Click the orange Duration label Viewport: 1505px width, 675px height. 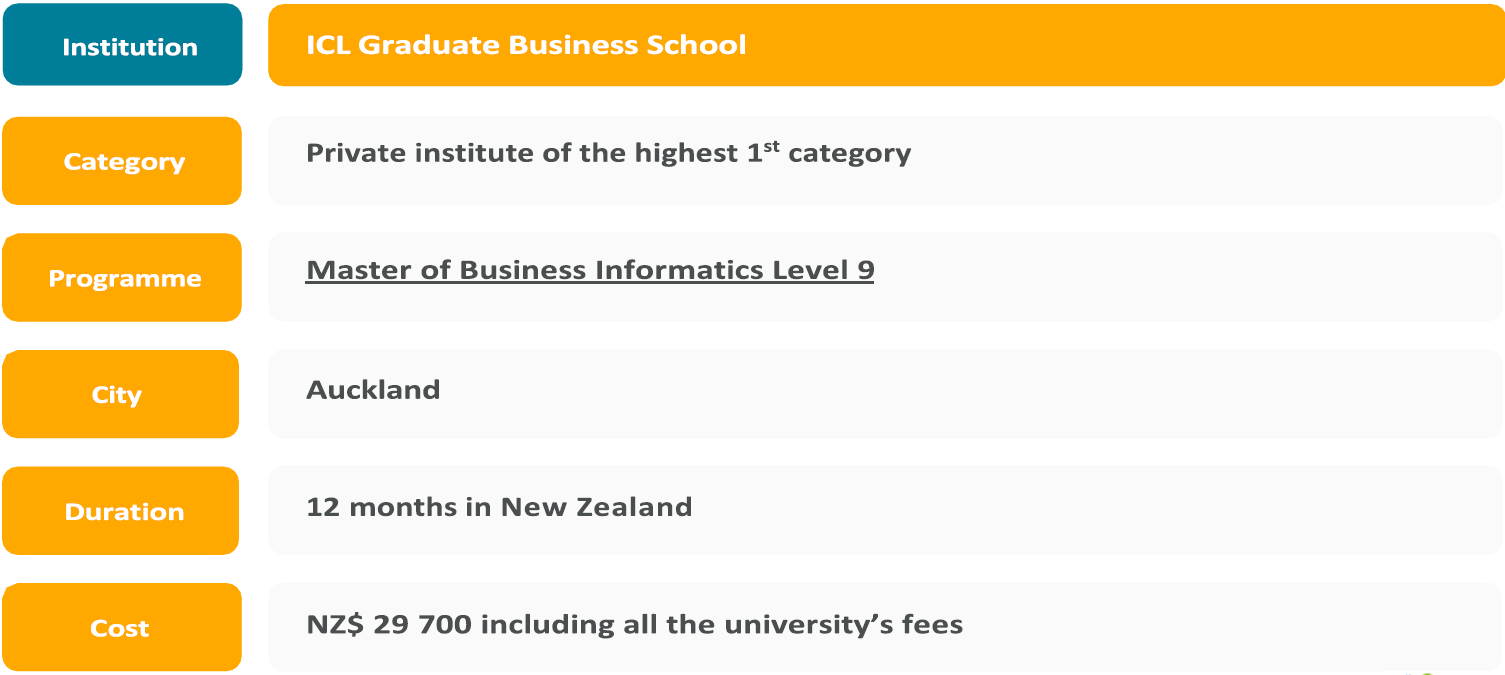coord(122,511)
